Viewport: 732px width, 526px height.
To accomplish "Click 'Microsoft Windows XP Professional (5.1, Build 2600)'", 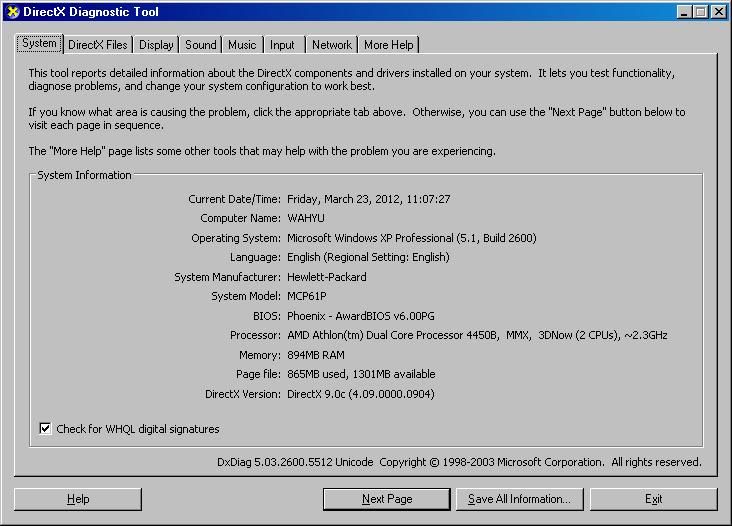I will click(411, 238).
